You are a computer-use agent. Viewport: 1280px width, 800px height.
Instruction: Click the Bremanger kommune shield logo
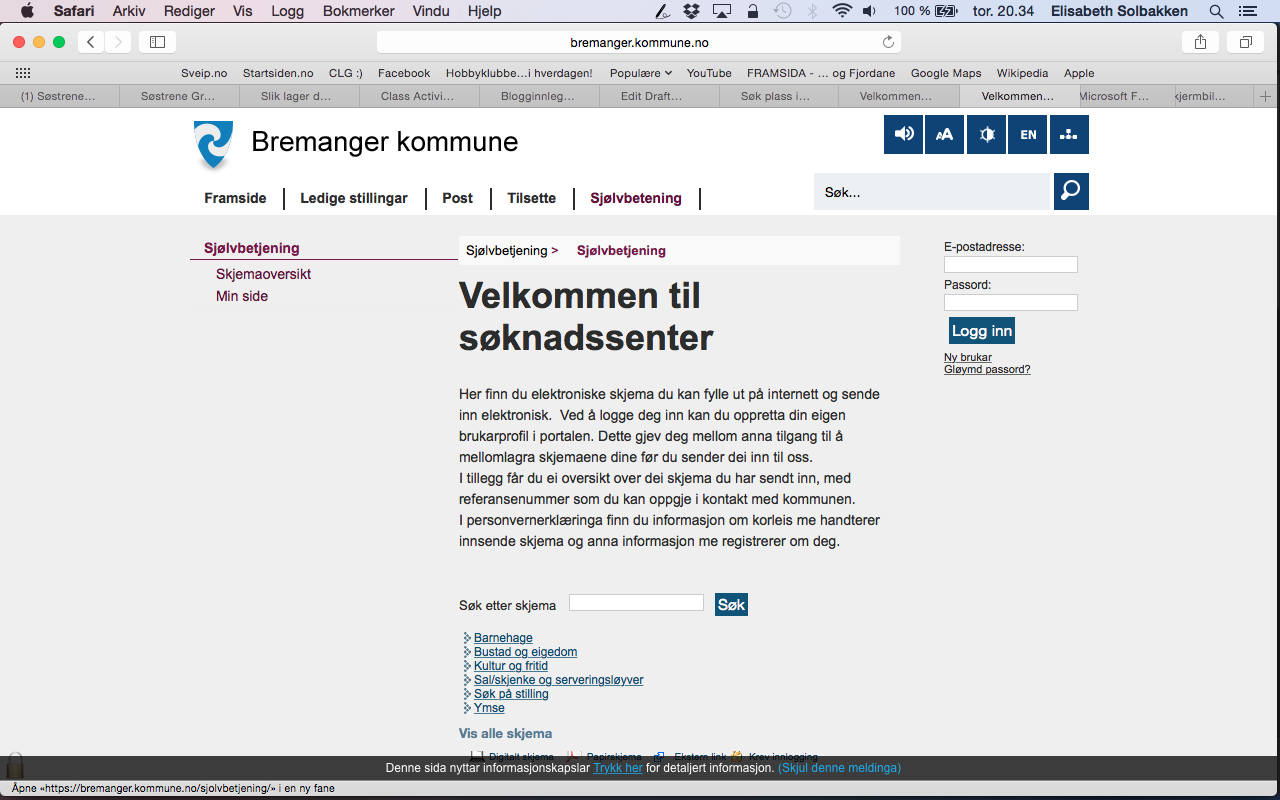(x=213, y=144)
